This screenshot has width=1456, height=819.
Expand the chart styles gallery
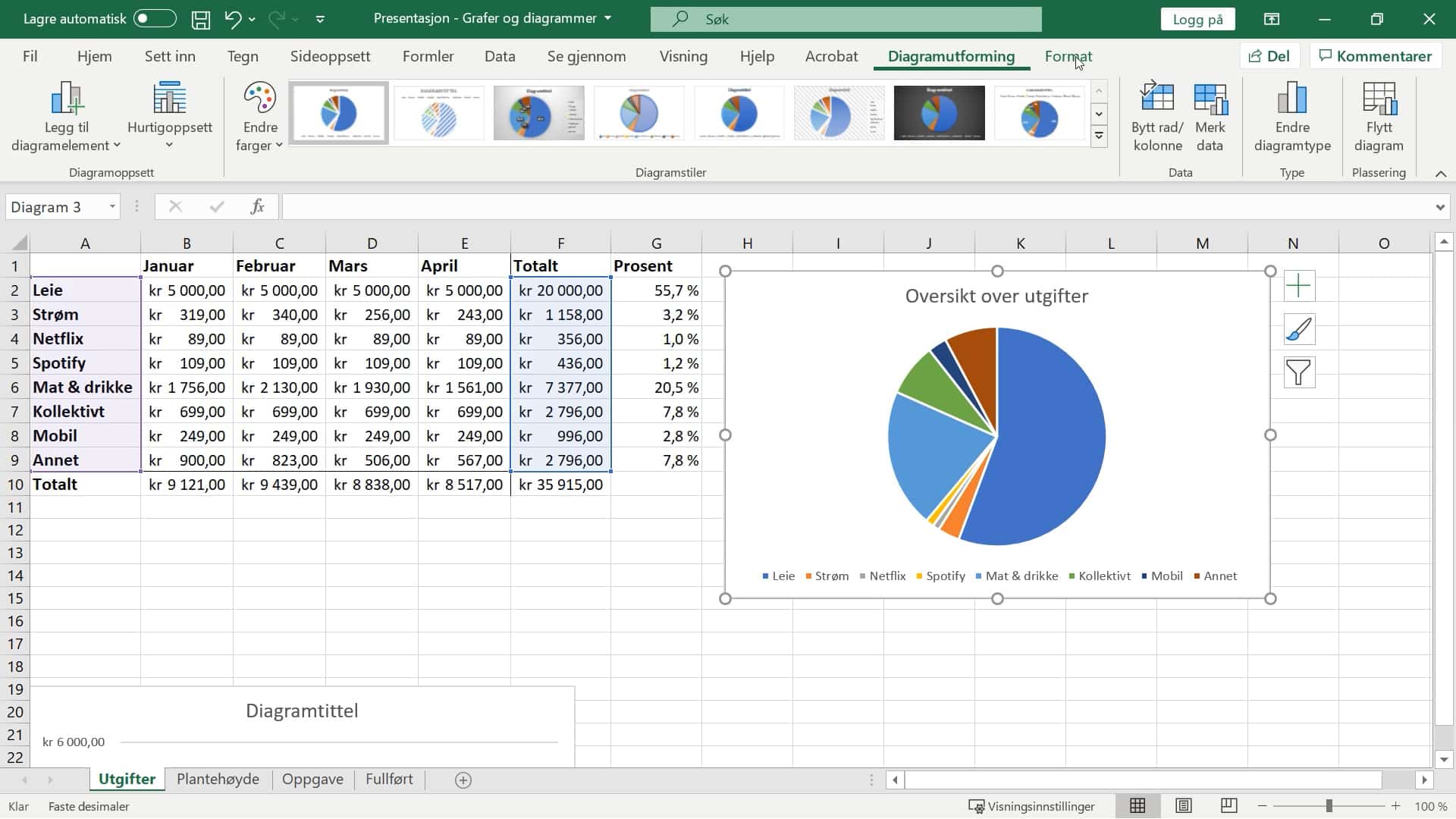(1099, 136)
